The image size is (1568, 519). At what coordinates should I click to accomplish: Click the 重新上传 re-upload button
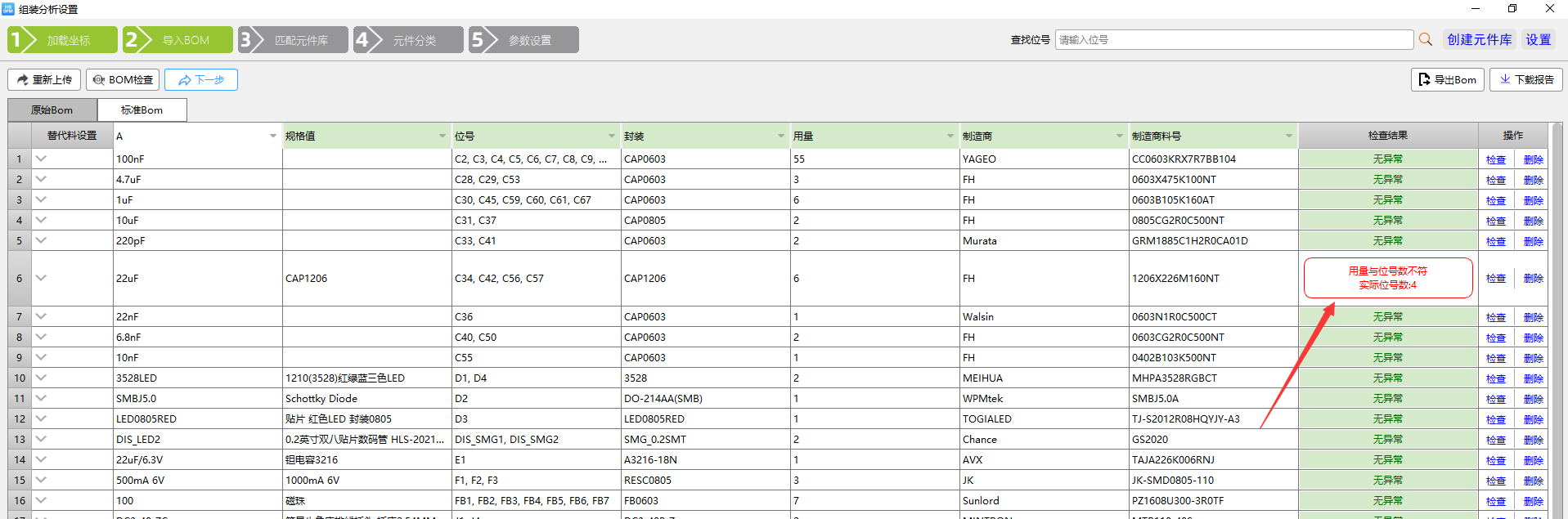tap(44, 79)
